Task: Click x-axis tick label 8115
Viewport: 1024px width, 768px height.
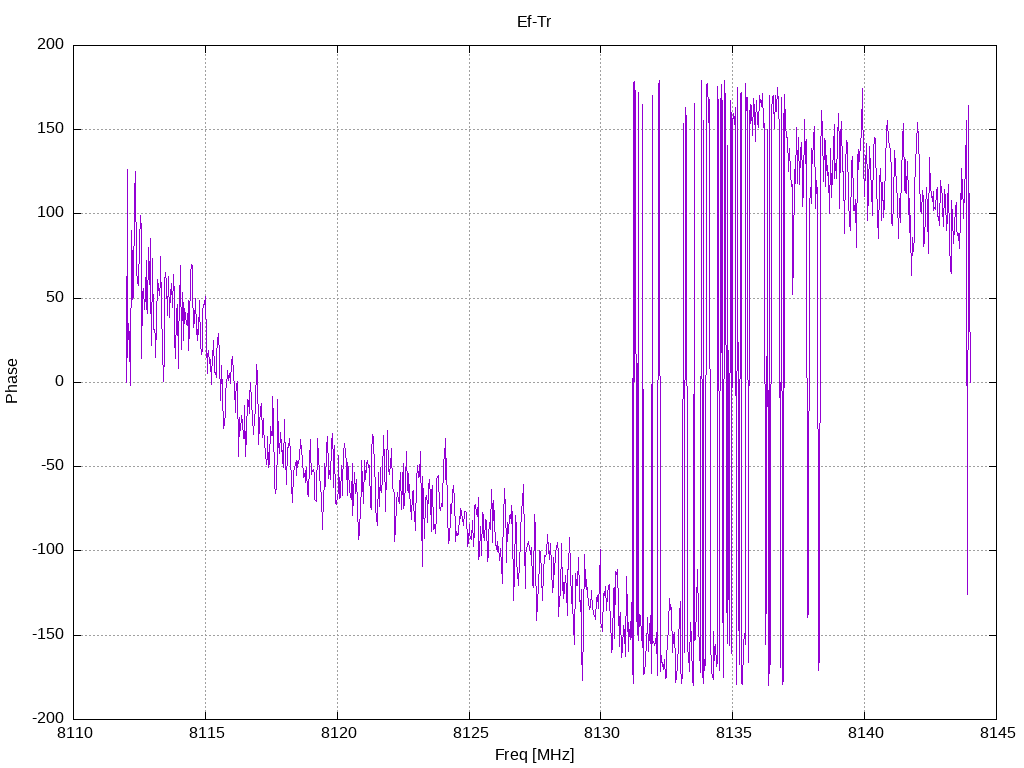Action: click(x=206, y=733)
